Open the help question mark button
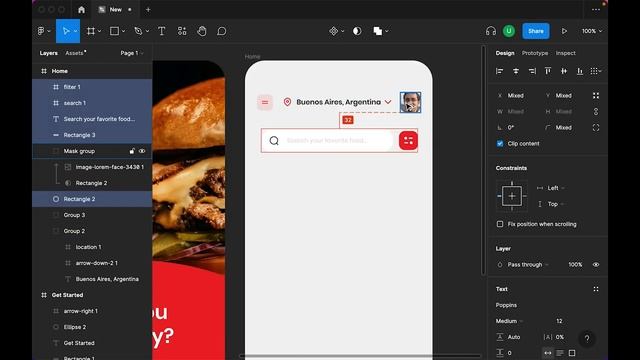Screen dimensions: 640x360 [x=587, y=338]
